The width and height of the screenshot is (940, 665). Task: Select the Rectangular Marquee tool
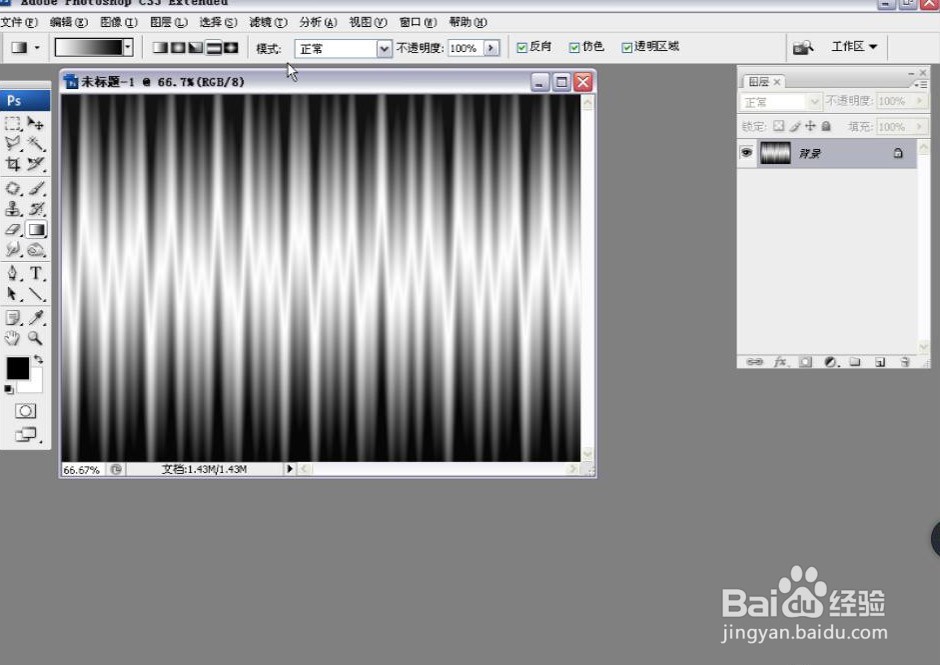[x=13, y=124]
